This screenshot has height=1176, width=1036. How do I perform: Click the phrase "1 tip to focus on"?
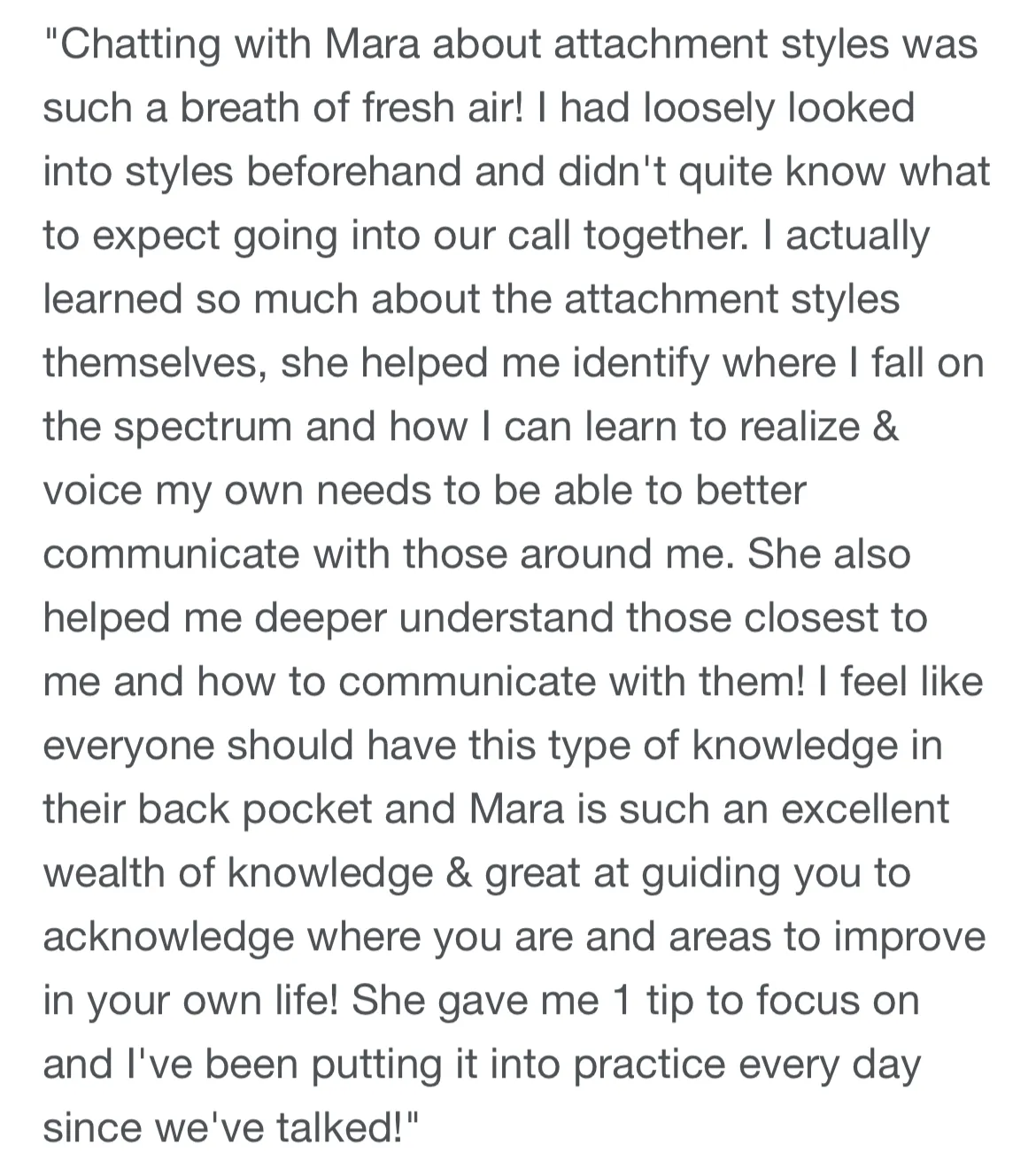764,1002
